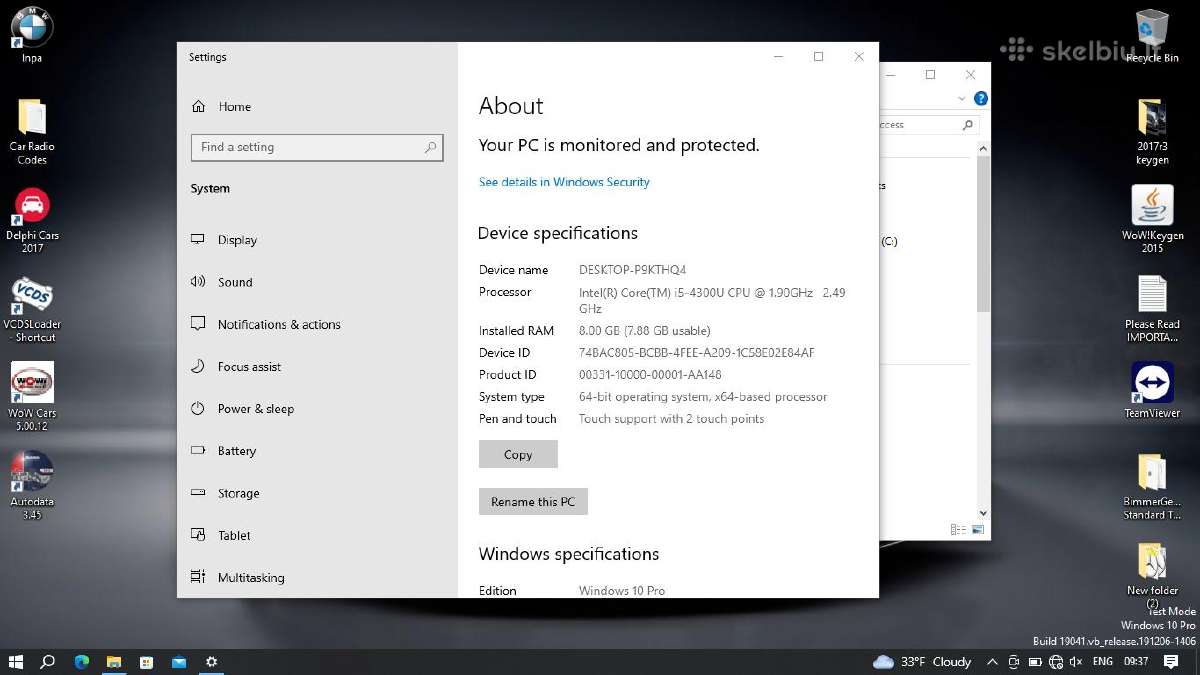Click the scroll up arrow in File Explorer
The width and height of the screenshot is (1200, 675).
pyautogui.click(x=983, y=148)
